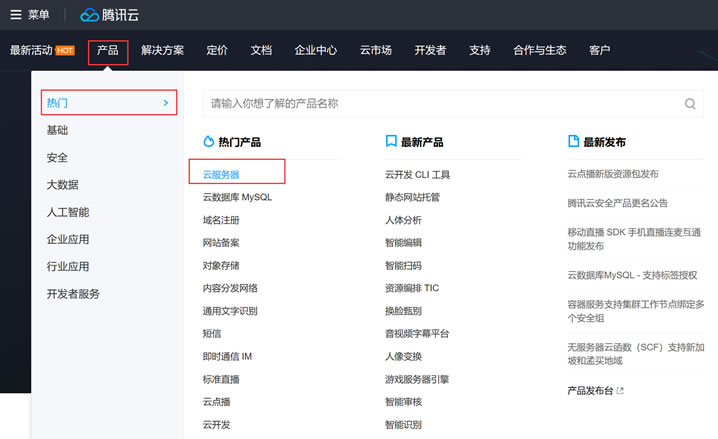Select 开发者服务 in the category sidebar
This screenshot has width=718, height=439.
[73, 294]
